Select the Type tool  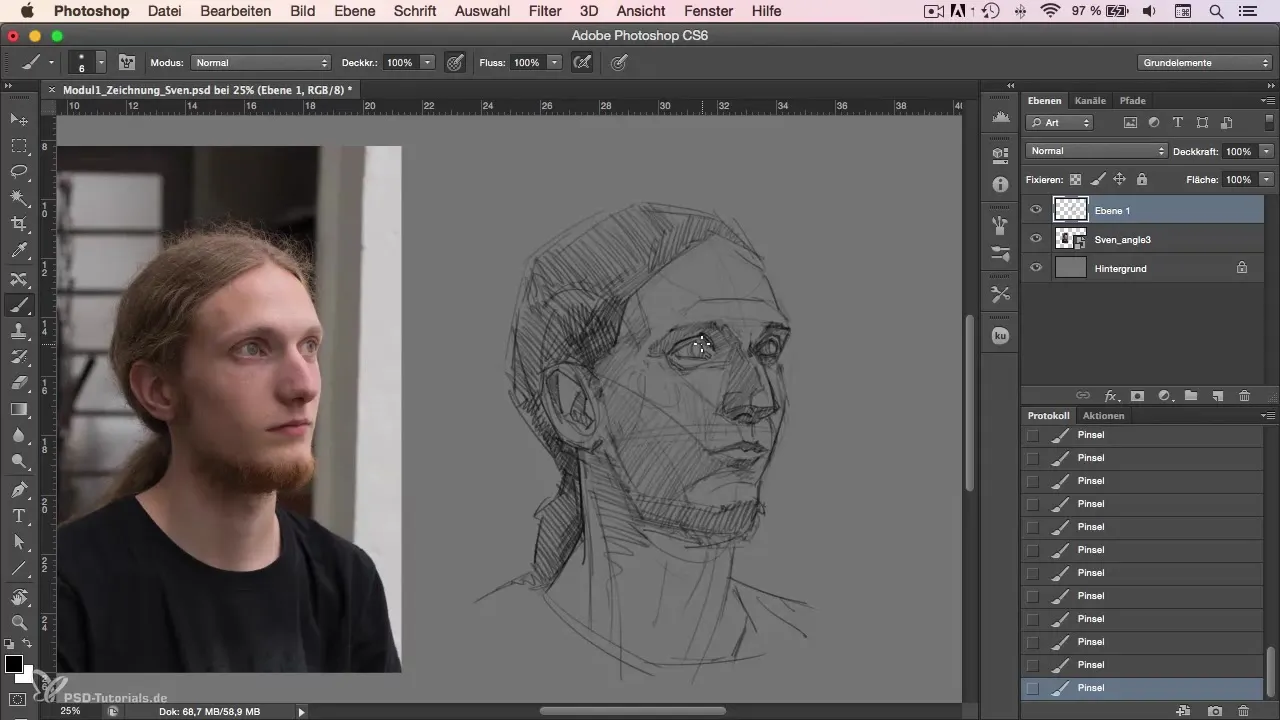19,516
